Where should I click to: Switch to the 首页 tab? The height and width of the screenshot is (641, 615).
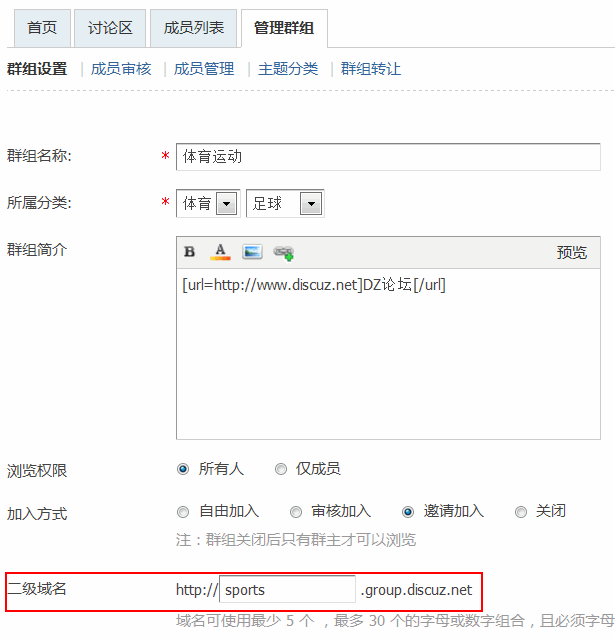coord(42,28)
